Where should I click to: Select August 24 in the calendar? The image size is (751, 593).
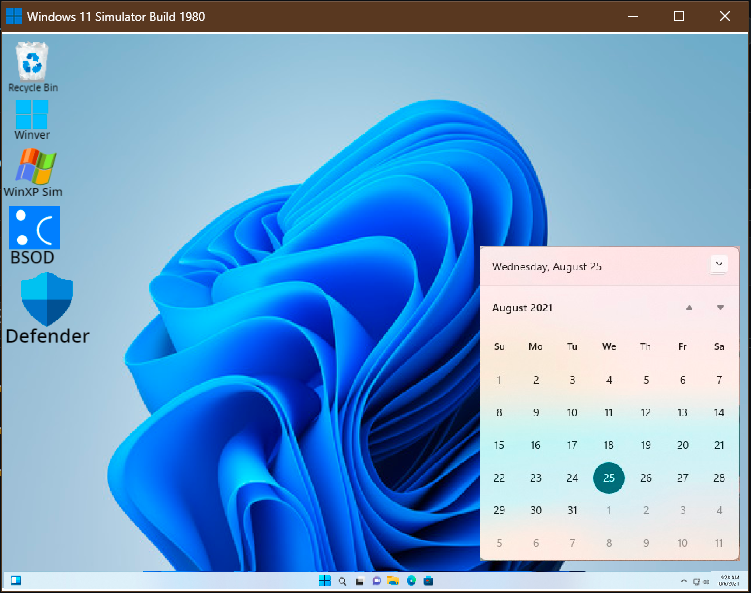572,478
